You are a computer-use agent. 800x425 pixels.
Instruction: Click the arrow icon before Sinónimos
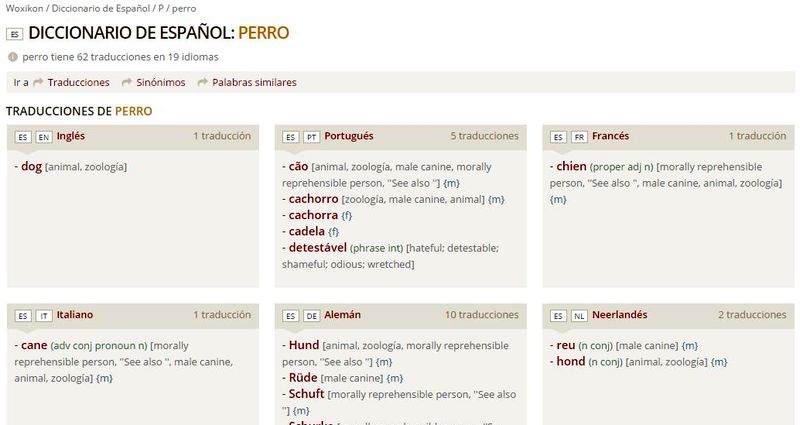click(x=127, y=82)
